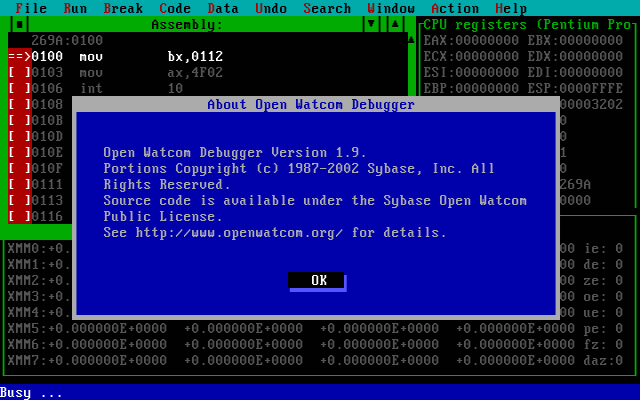Image resolution: width=640 pixels, height=400 pixels.
Task: Select the ESI register value
Action: point(487,72)
